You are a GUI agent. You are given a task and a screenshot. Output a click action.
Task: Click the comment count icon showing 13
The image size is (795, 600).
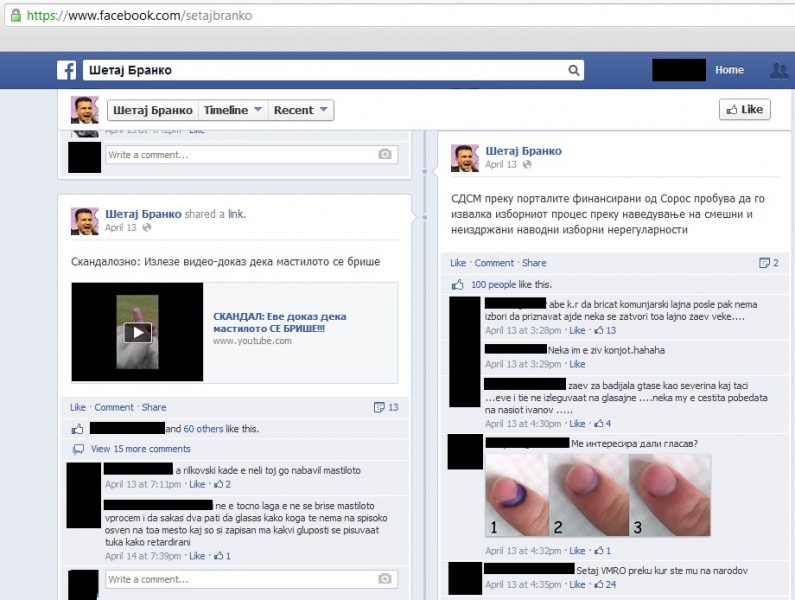pos(385,407)
